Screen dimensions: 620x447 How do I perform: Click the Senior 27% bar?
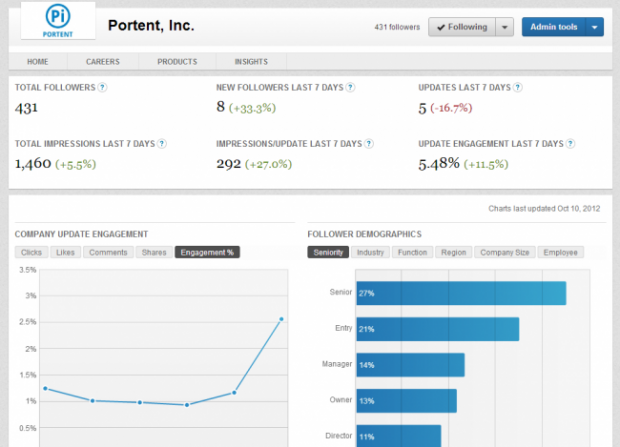point(461,293)
